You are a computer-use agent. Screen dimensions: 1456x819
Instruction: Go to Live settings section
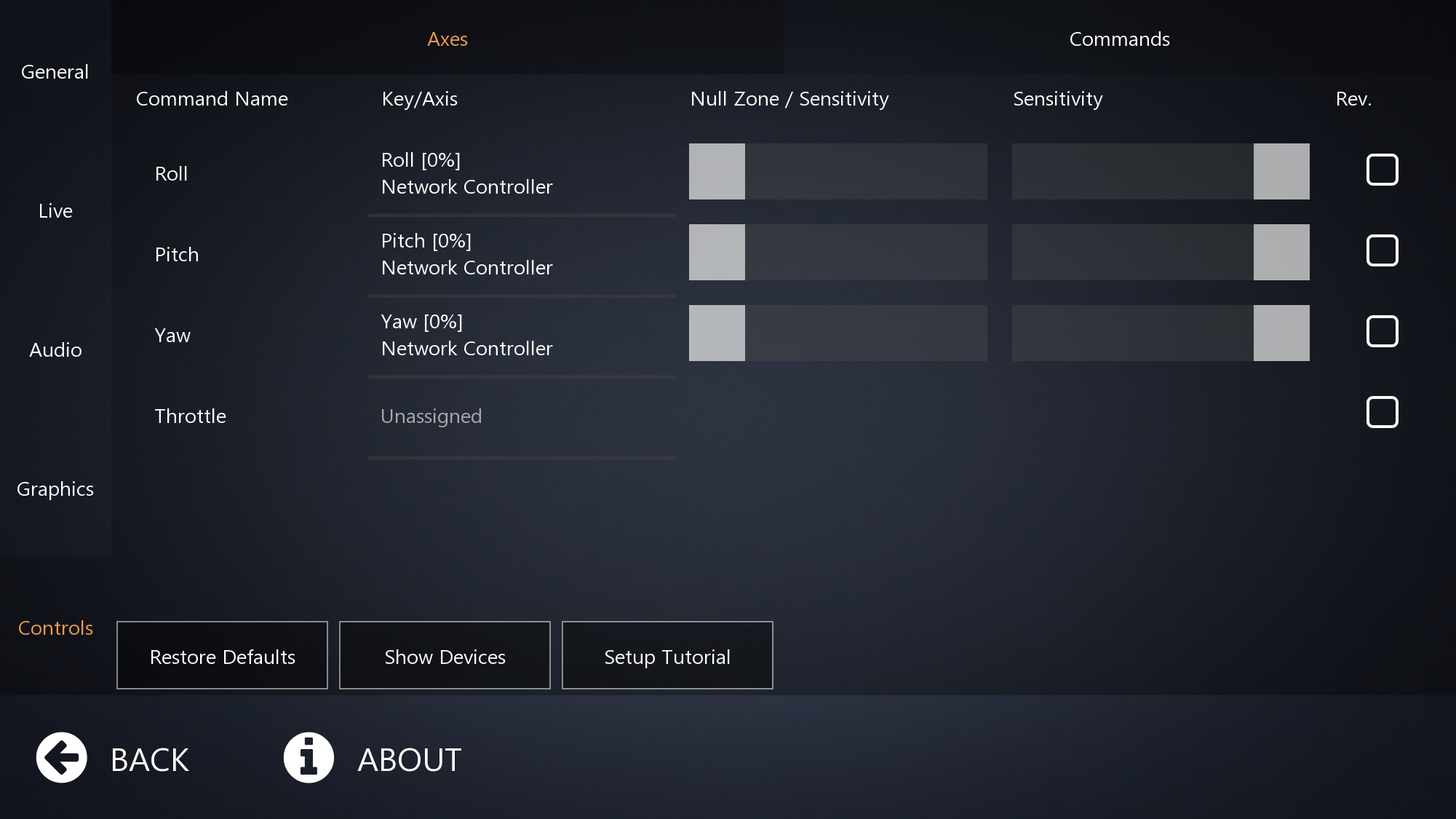pos(55,210)
